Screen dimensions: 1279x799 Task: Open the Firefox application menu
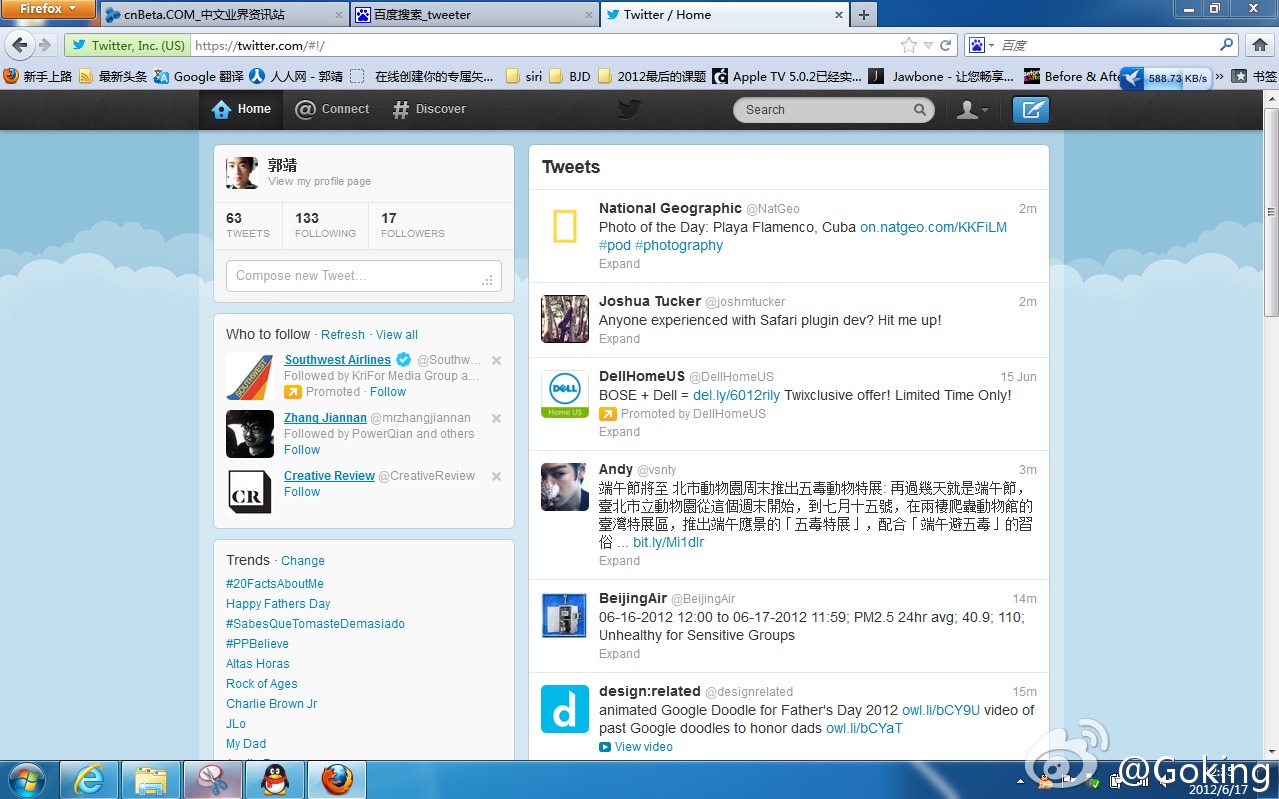point(49,9)
